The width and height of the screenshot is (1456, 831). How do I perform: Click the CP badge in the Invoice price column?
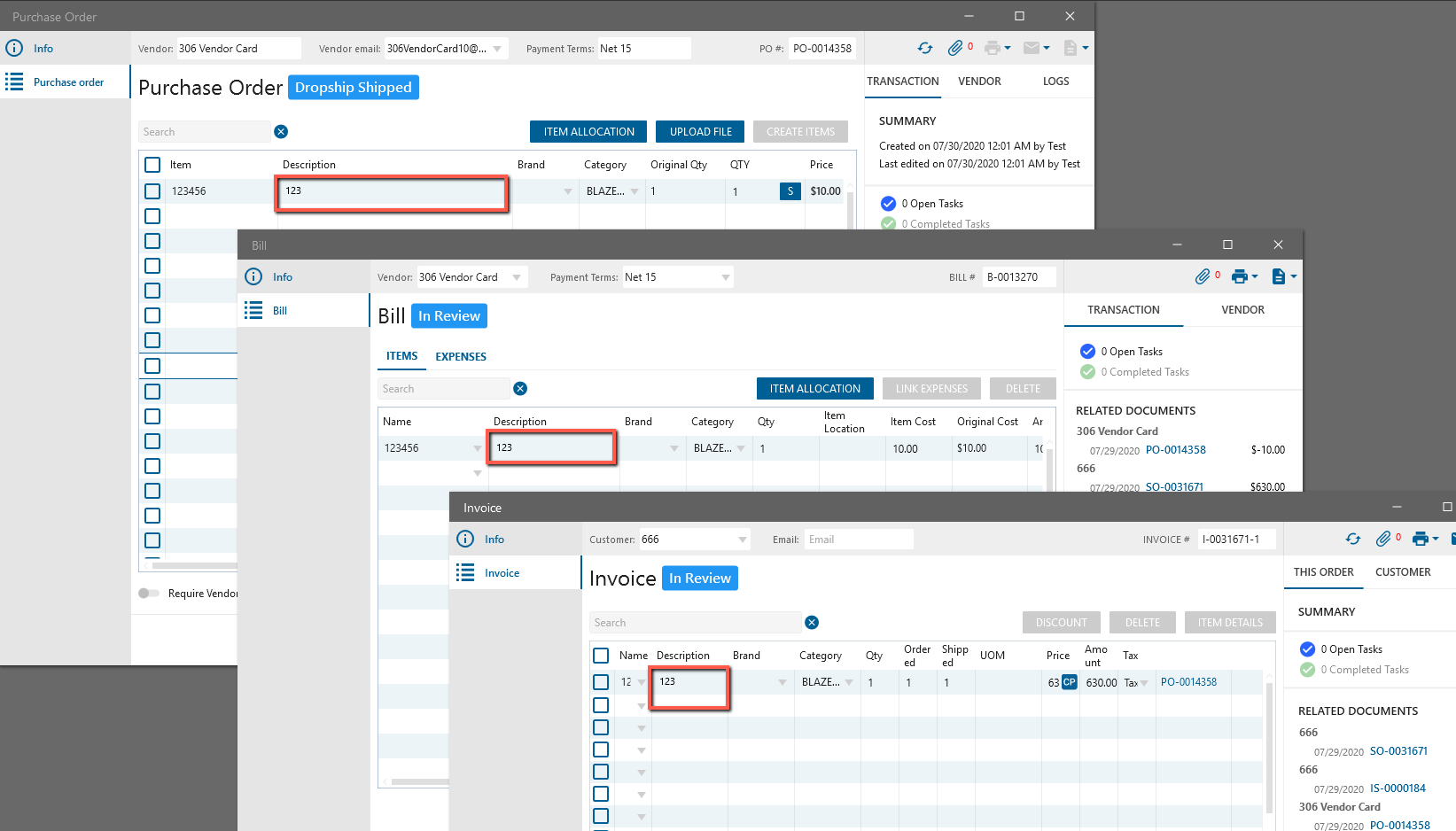(1070, 682)
